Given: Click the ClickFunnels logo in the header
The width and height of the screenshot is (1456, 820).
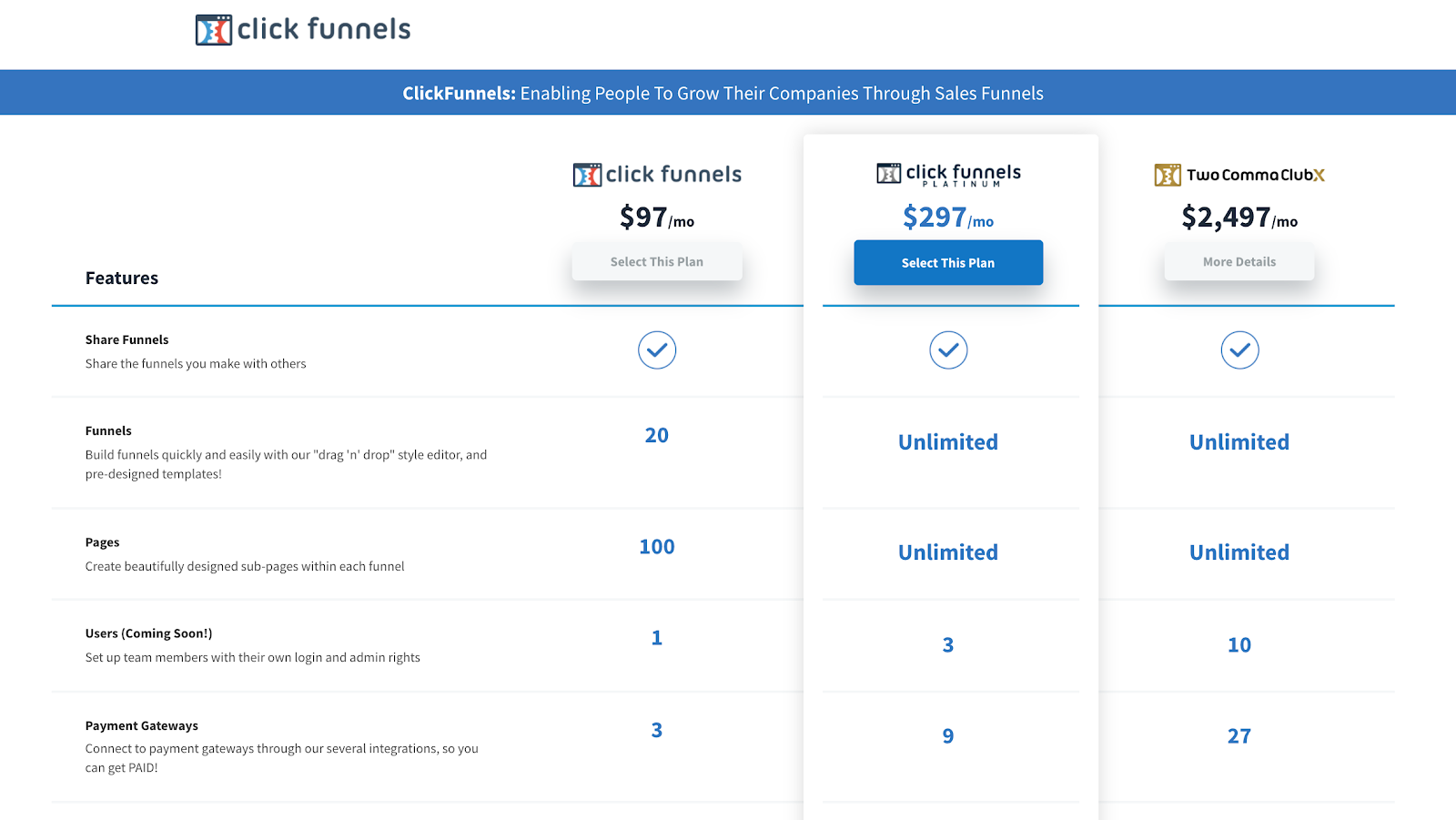Looking at the screenshot, I should point(303,29).
